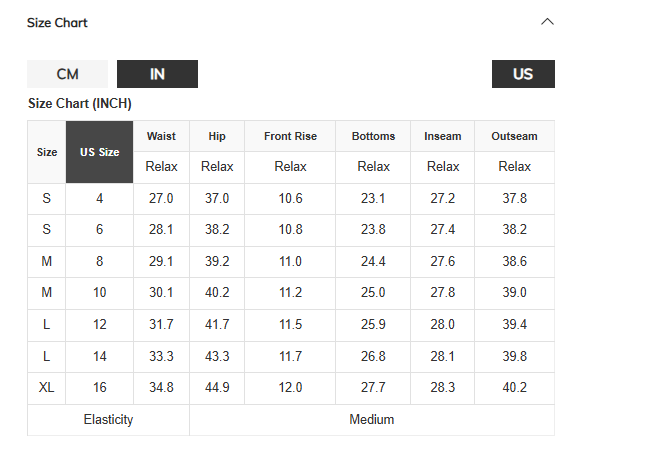The image size is (670, 453).
Task: Toggle the US sizing button
Action: 523,74
